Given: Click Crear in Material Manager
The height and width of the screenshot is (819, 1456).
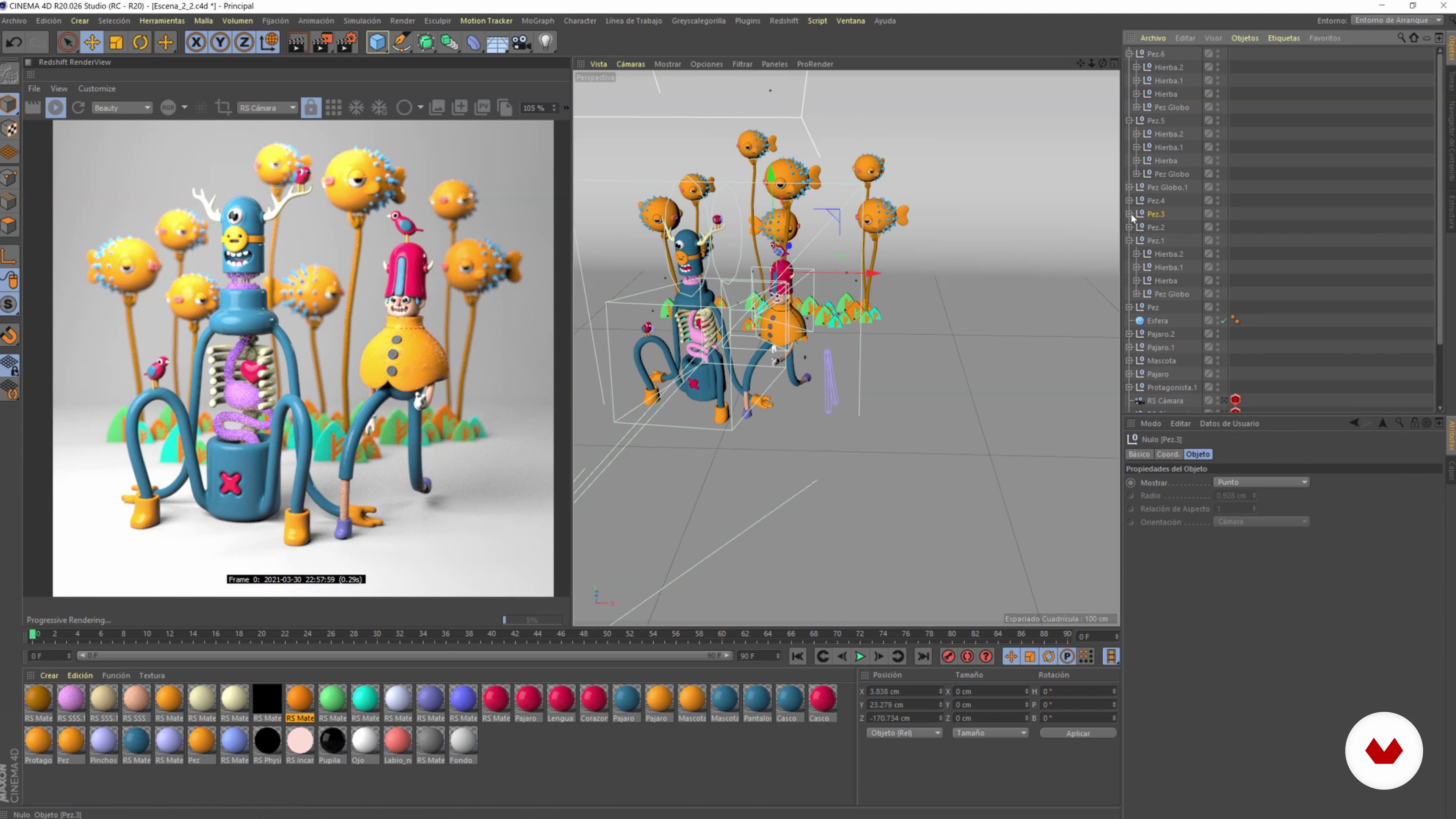Looking at the screenshot, I should coord(49,676).
